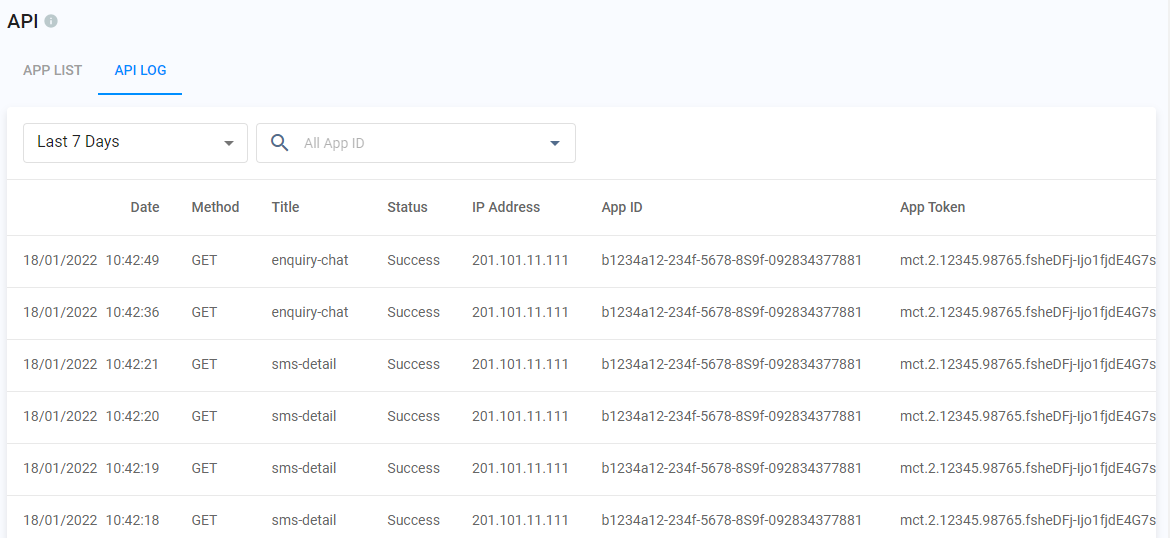Click Success status in the 10:42:18 row

point(413,521)
